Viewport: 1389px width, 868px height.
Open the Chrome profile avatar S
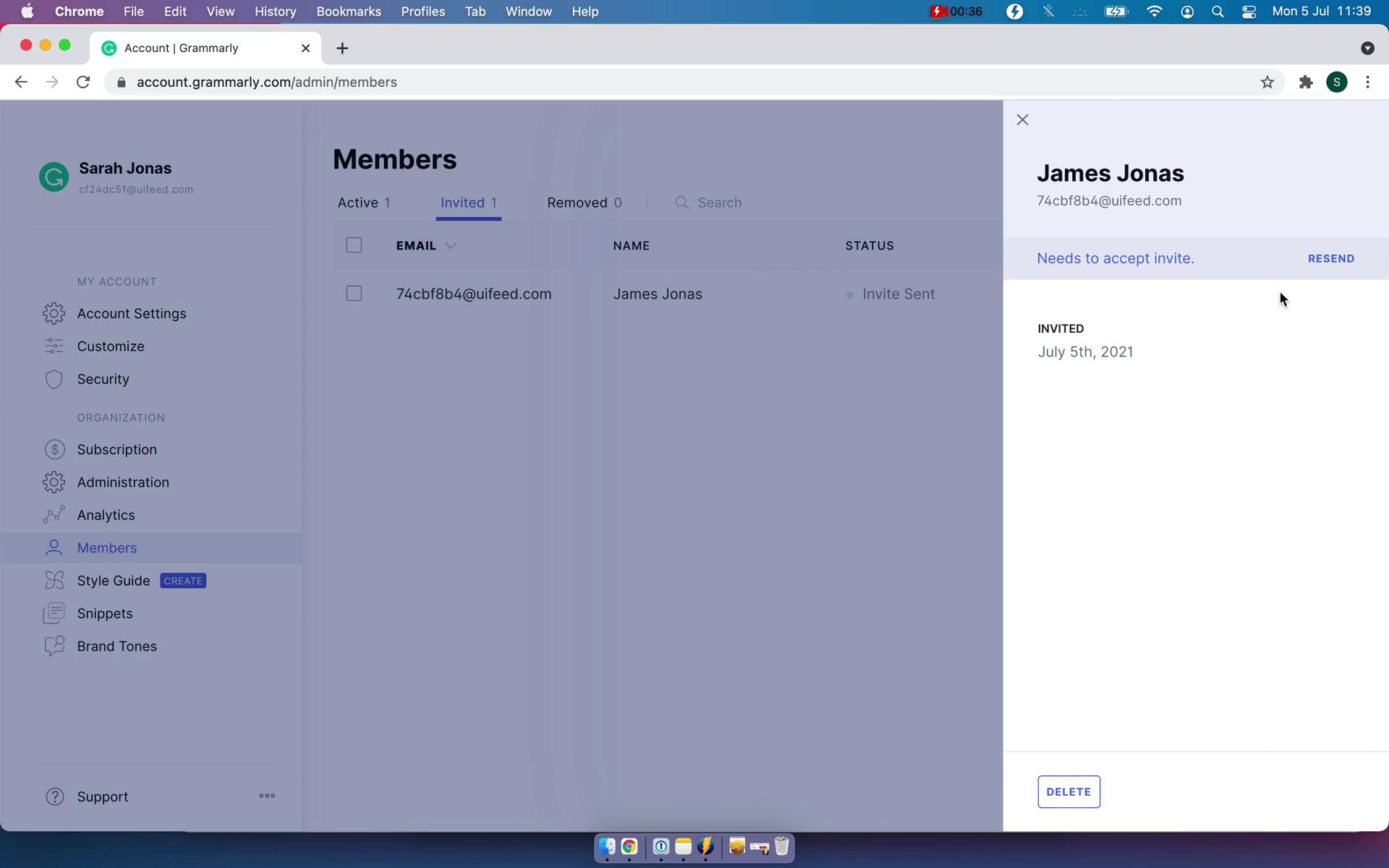click(x=1337, y=82)
